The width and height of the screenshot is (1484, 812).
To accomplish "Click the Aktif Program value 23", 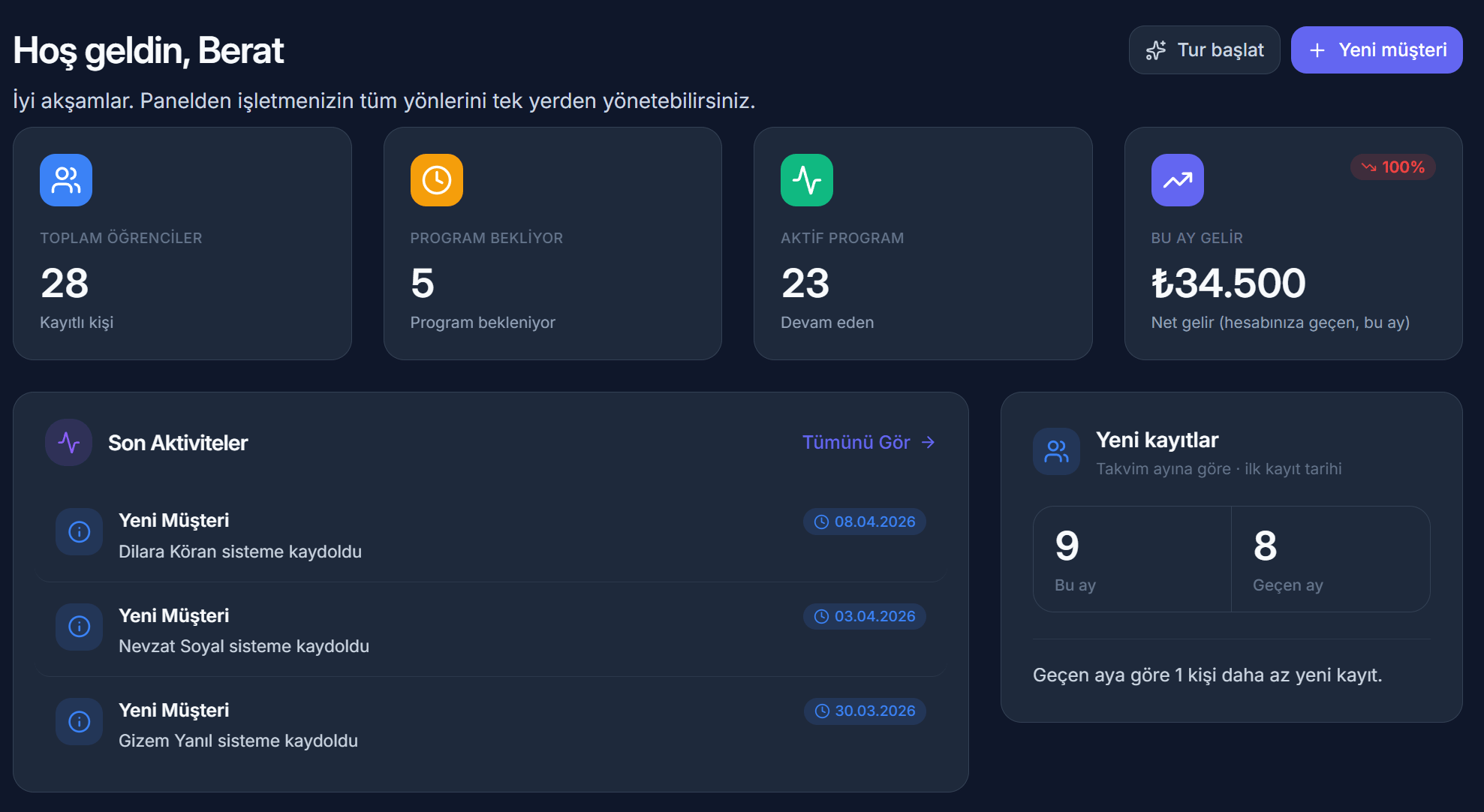I will pyautogui.click(x=805, y=283).
